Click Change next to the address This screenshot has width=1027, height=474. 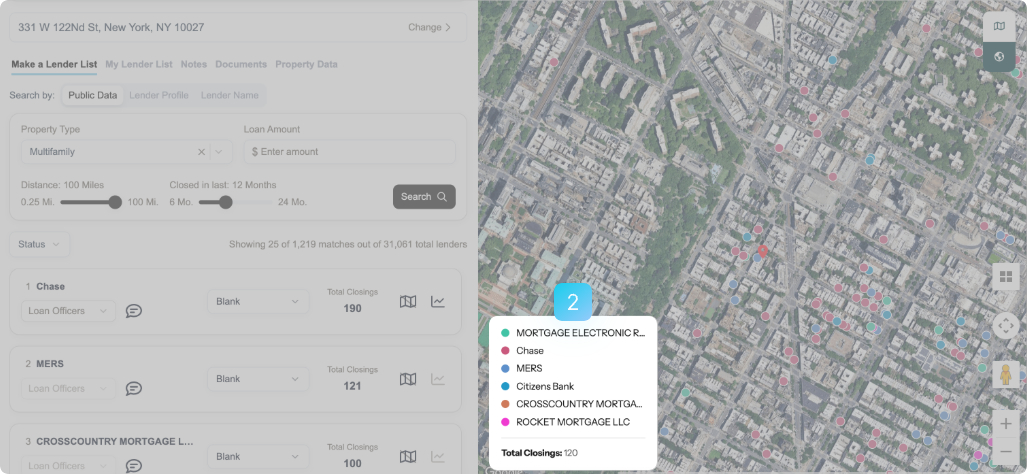coord(429,27)
